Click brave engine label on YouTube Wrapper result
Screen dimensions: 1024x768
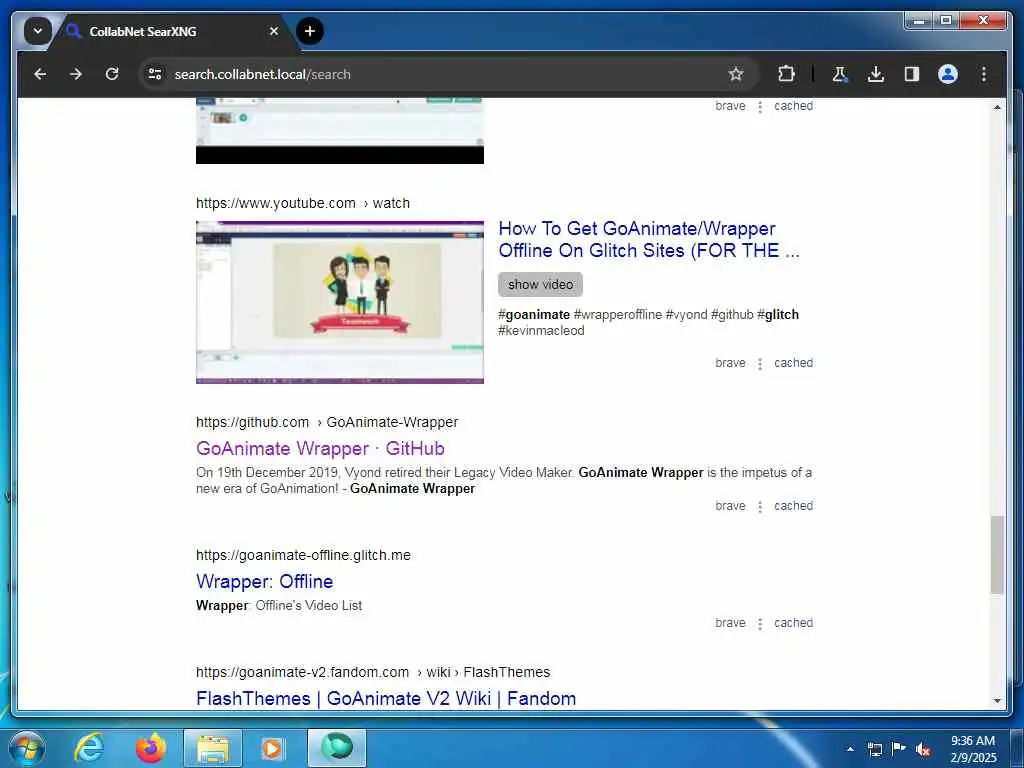pyautogui.click(x=730, y=362)
